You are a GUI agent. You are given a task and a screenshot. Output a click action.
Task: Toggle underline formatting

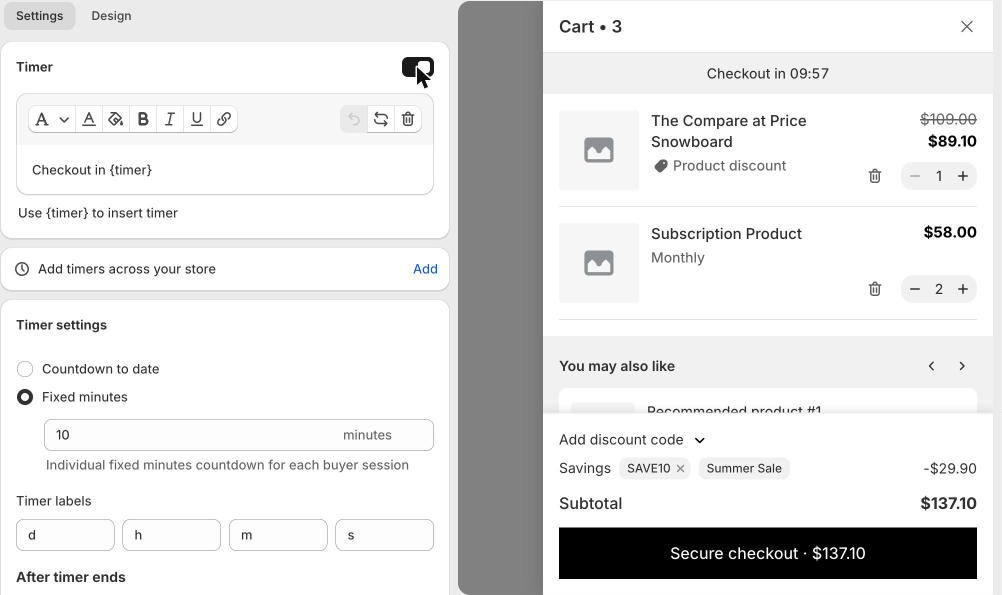coord(196,120)
